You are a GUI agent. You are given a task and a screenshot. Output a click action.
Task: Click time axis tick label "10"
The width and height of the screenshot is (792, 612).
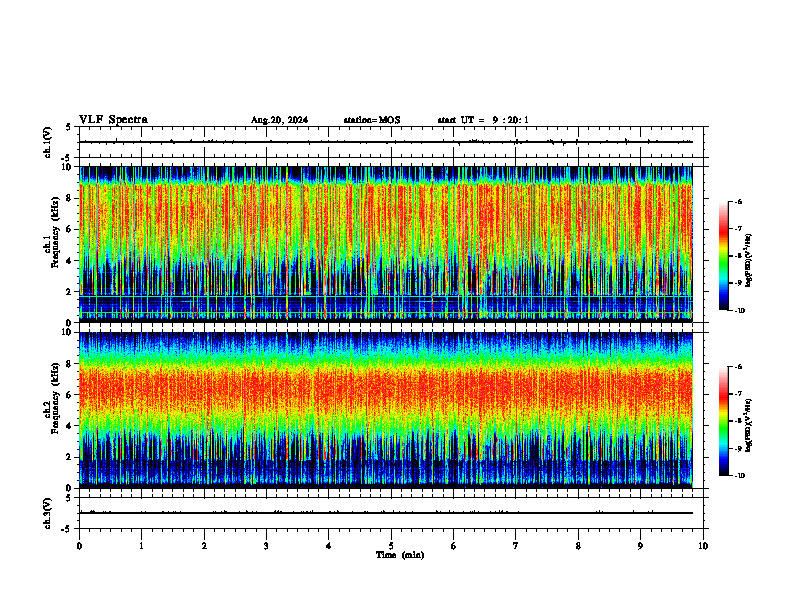703,546
